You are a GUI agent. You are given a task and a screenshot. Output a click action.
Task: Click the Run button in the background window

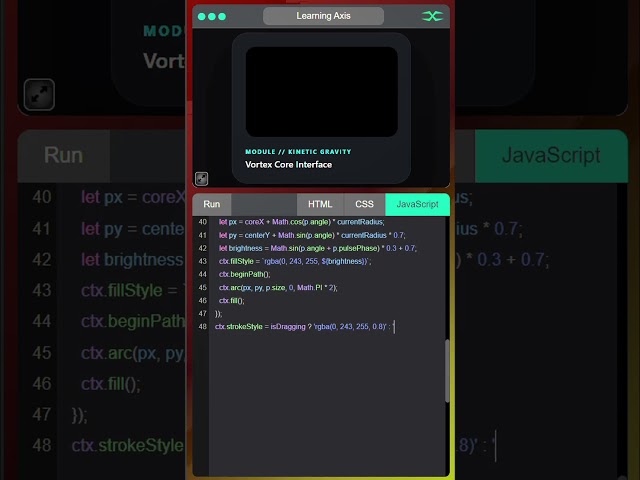[64, 156]
